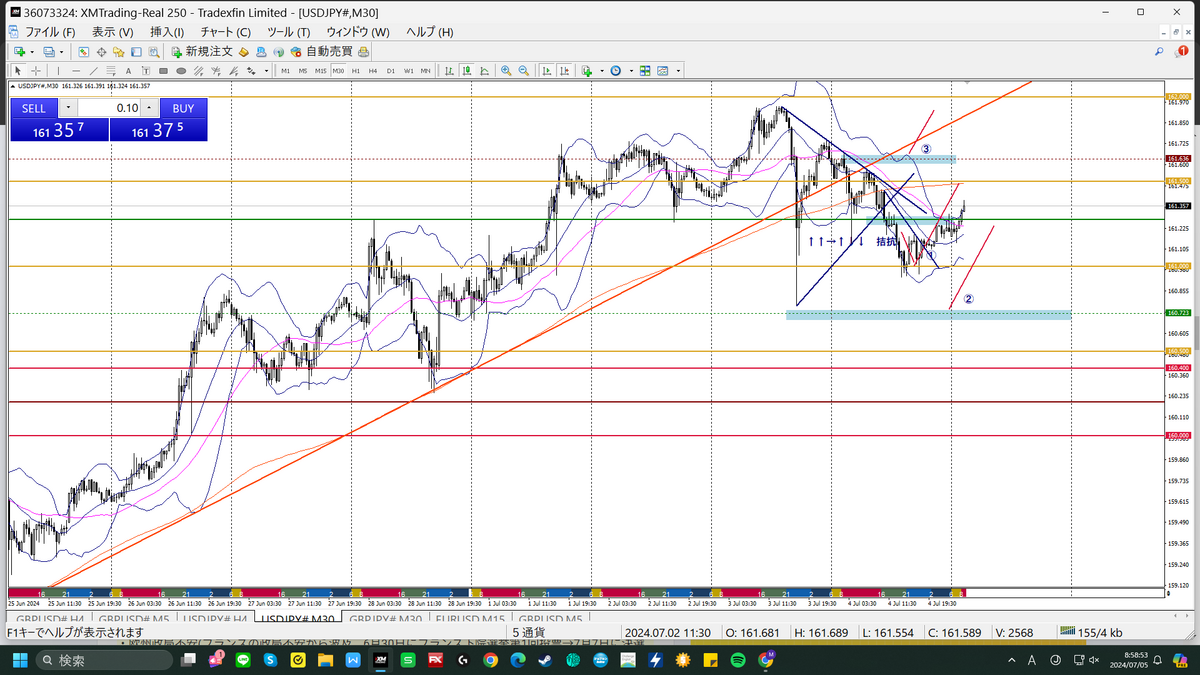Select the vertical line drawing tool
The height and width of the screenshot is (675, 1200).
[x=58, y=71]
